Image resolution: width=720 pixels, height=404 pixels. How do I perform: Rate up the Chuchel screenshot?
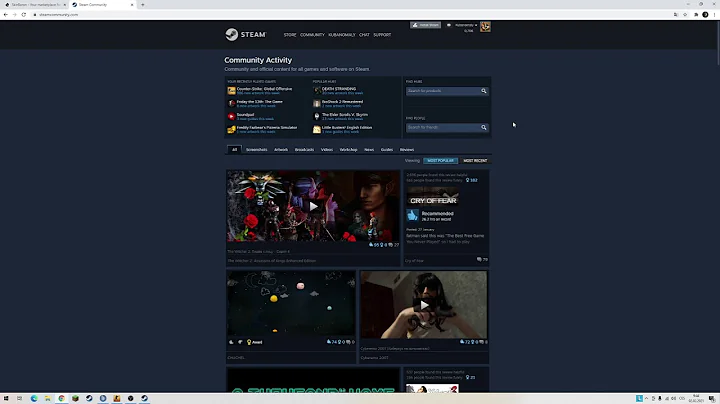(231, 342)
